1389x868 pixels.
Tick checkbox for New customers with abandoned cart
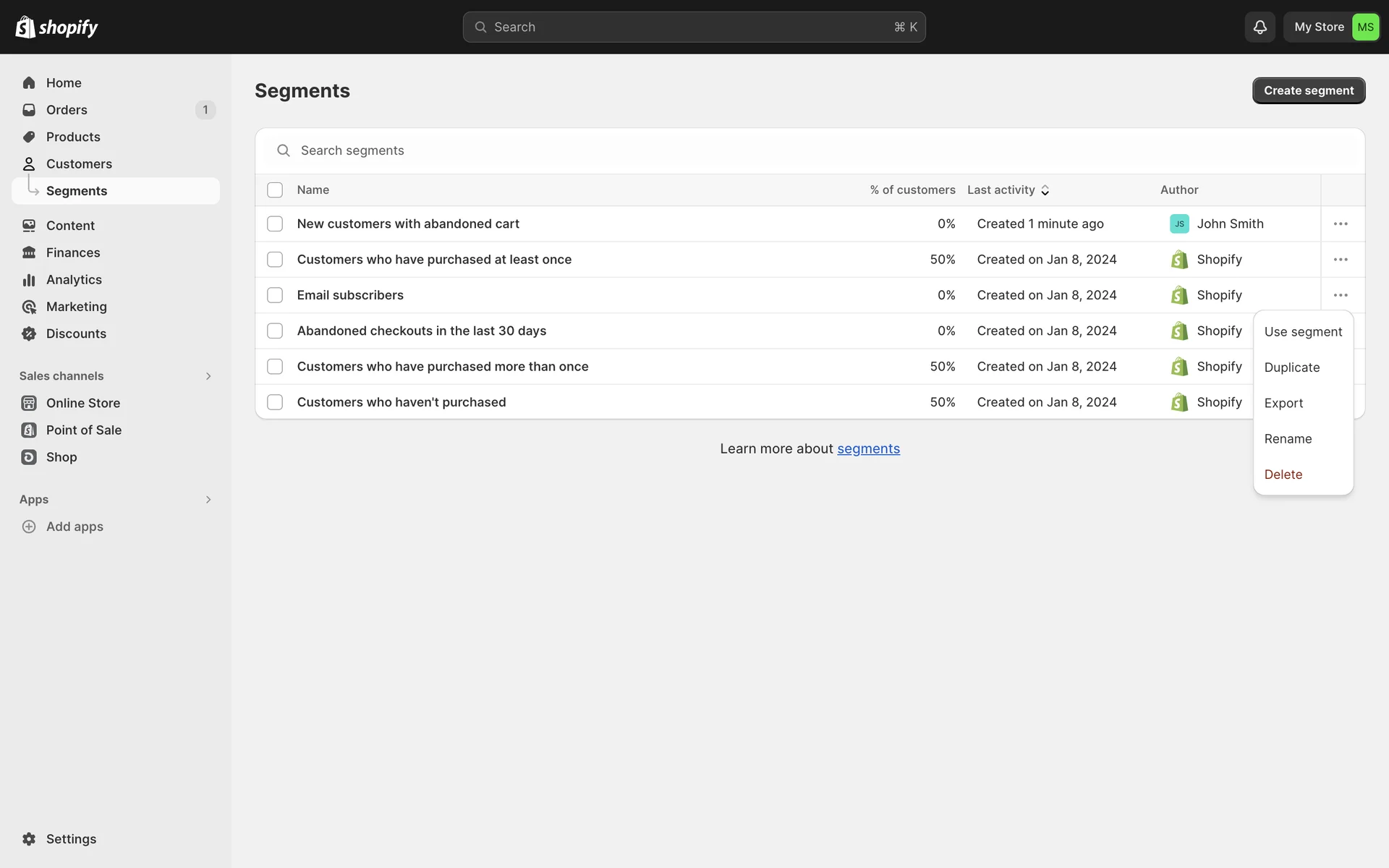[275, 224]
